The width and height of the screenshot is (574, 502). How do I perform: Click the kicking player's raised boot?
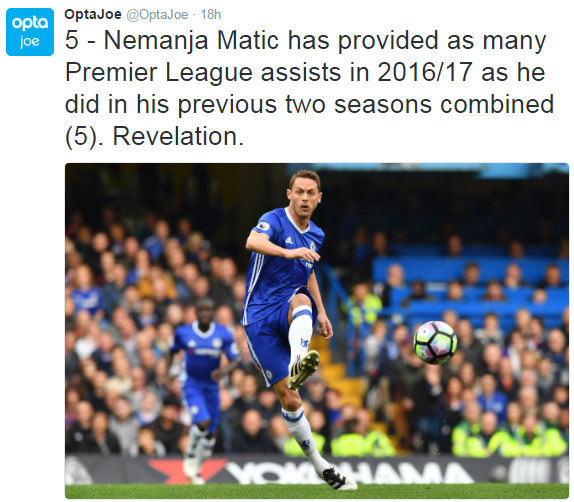pyautogui.click(x=303, y=369)
